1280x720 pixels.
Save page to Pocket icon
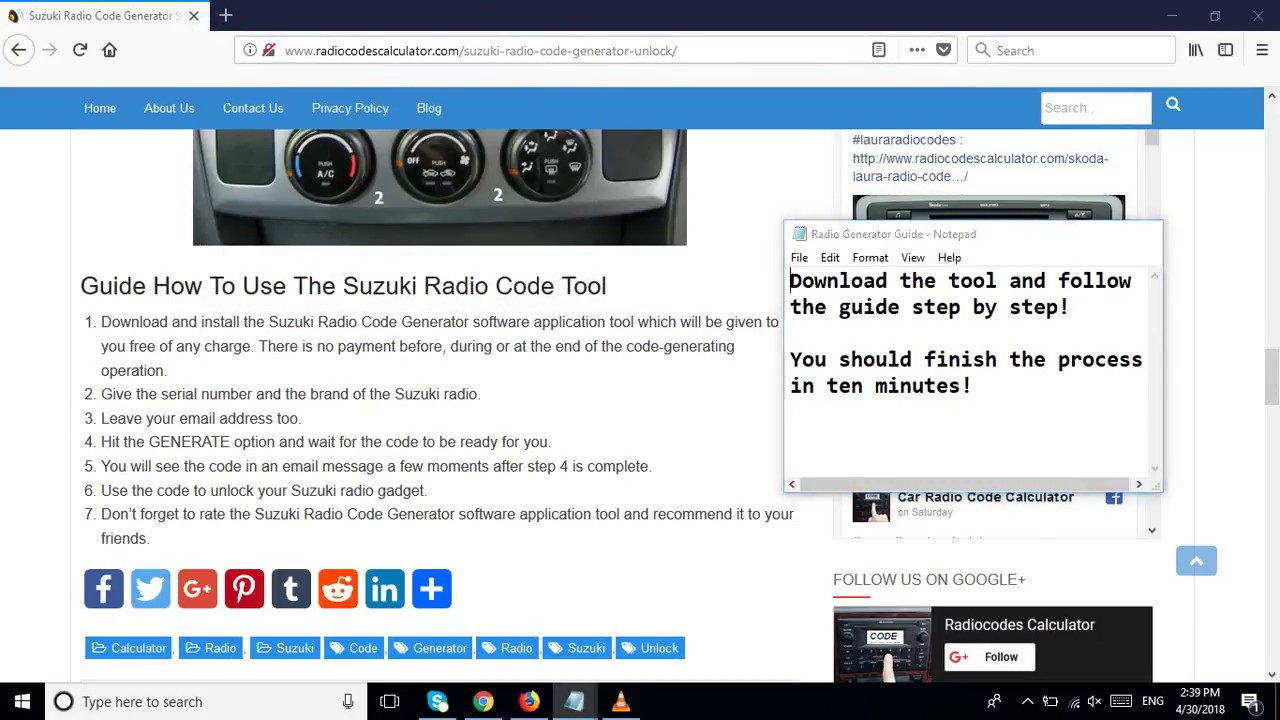point(943,50)
